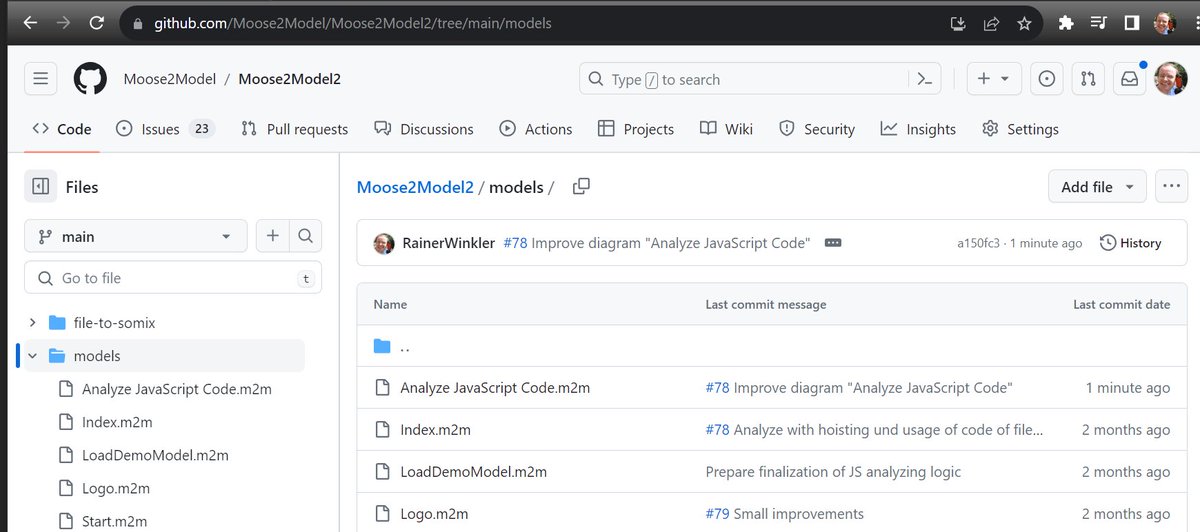
Task: Open Index.m2m in the file table
Action: tap(435, 430)
